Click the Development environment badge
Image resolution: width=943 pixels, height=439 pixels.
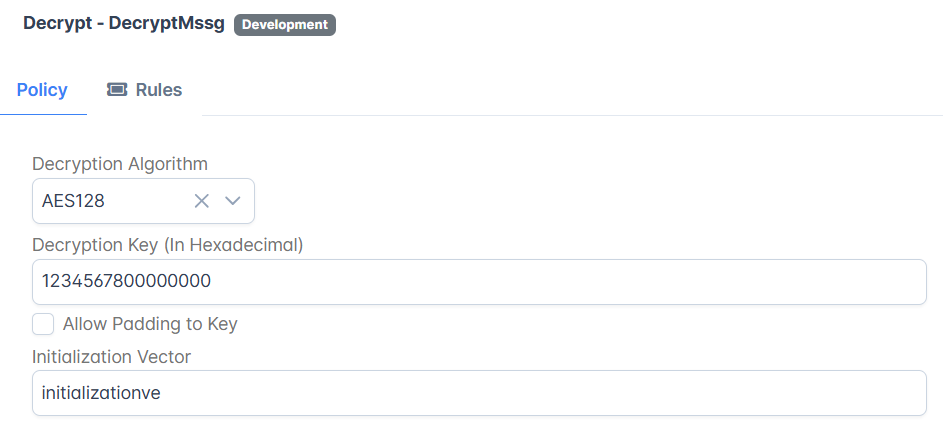click(284, 25)
